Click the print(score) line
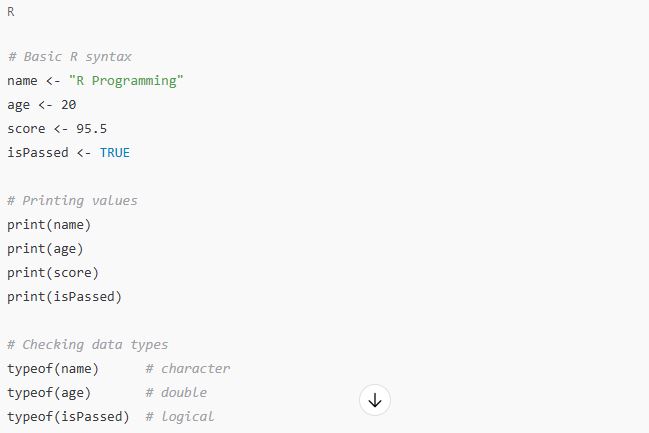The height and width of the screenshot is (433, 649). click(x=53, y=273)
